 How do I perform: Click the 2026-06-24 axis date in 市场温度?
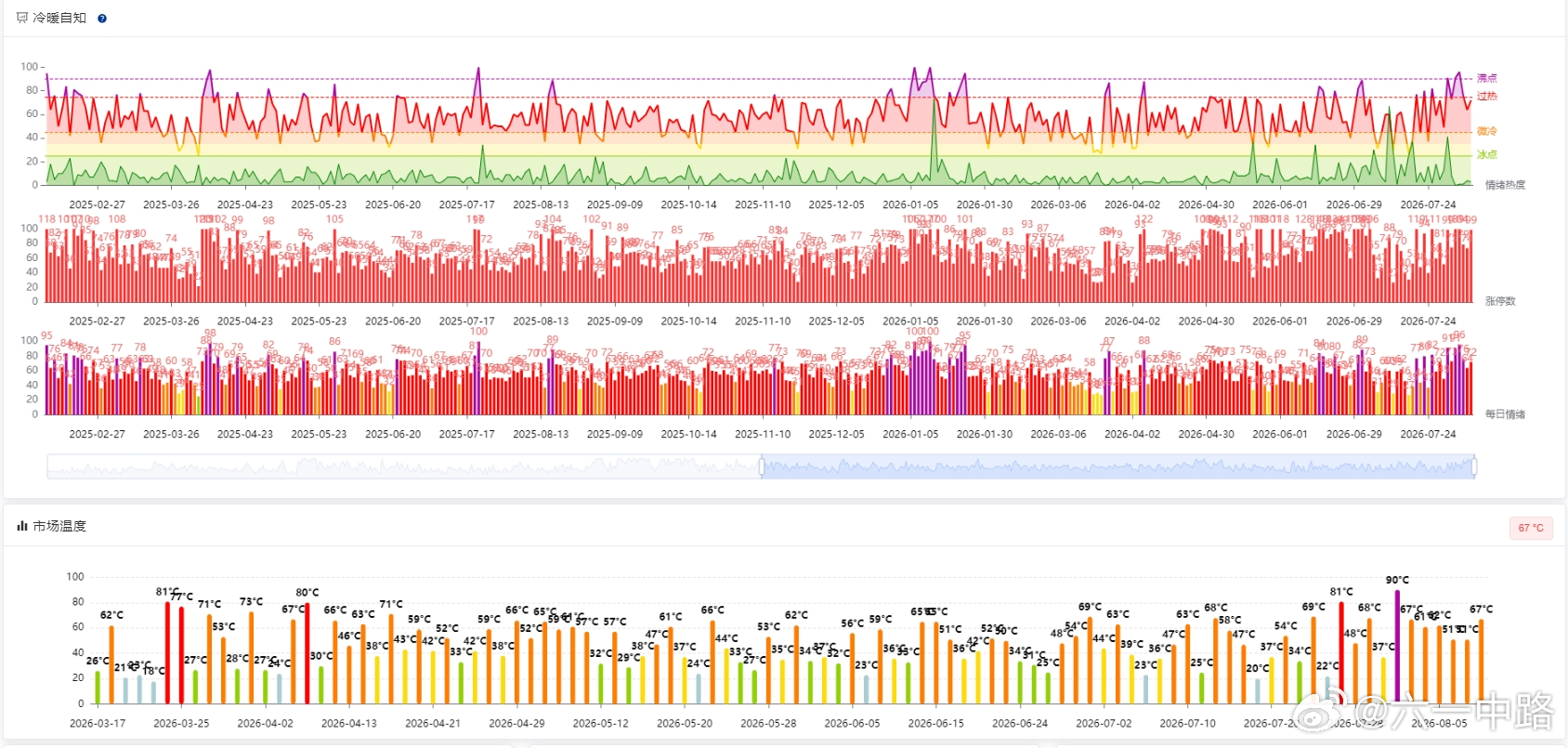[1020, 723]
